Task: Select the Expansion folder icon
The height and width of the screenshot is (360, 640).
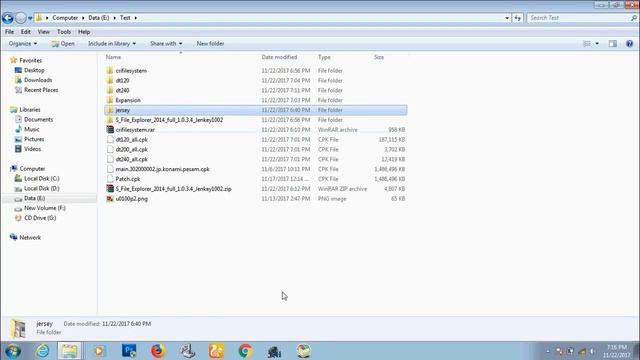Action: click(110, 100)
